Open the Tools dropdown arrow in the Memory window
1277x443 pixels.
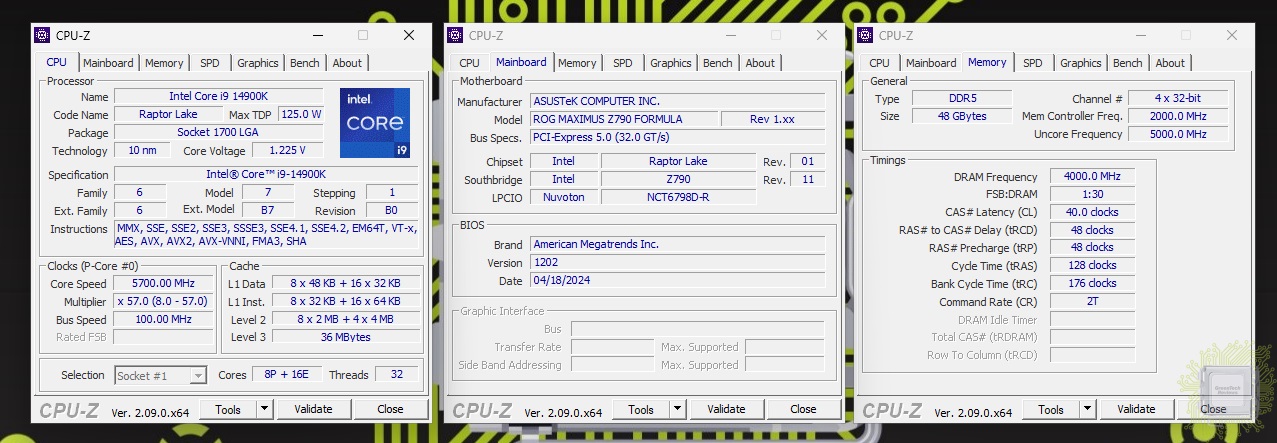coord(1087,409)
